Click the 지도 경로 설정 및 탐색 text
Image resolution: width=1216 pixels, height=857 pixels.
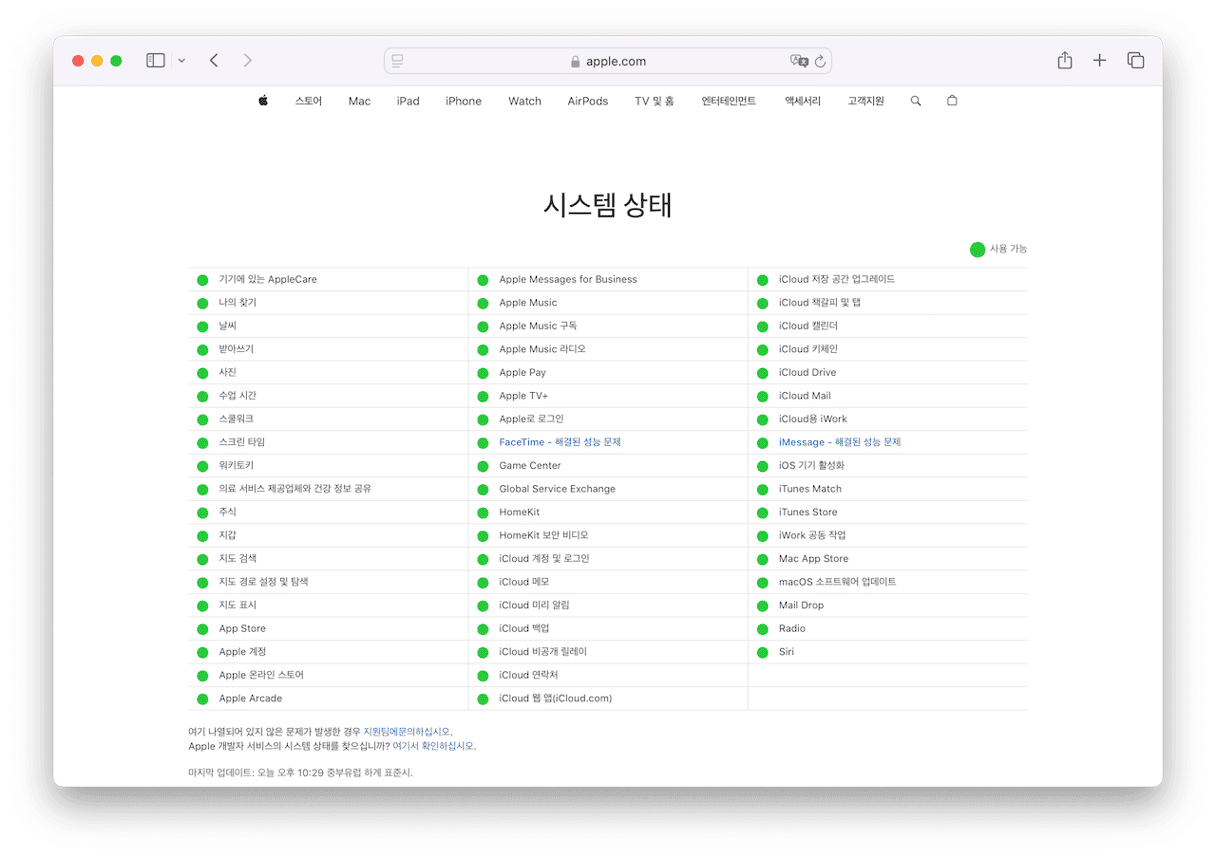(x=264, y=582)
